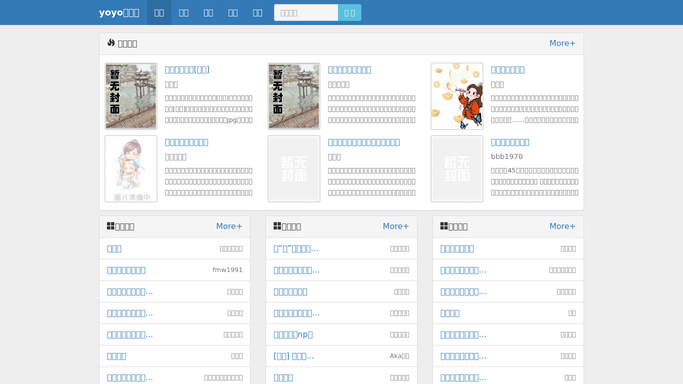The width and height of the screenshot is (683, 384).
Task: Focus the search input field in the header
Action: (x=306, y=13)
